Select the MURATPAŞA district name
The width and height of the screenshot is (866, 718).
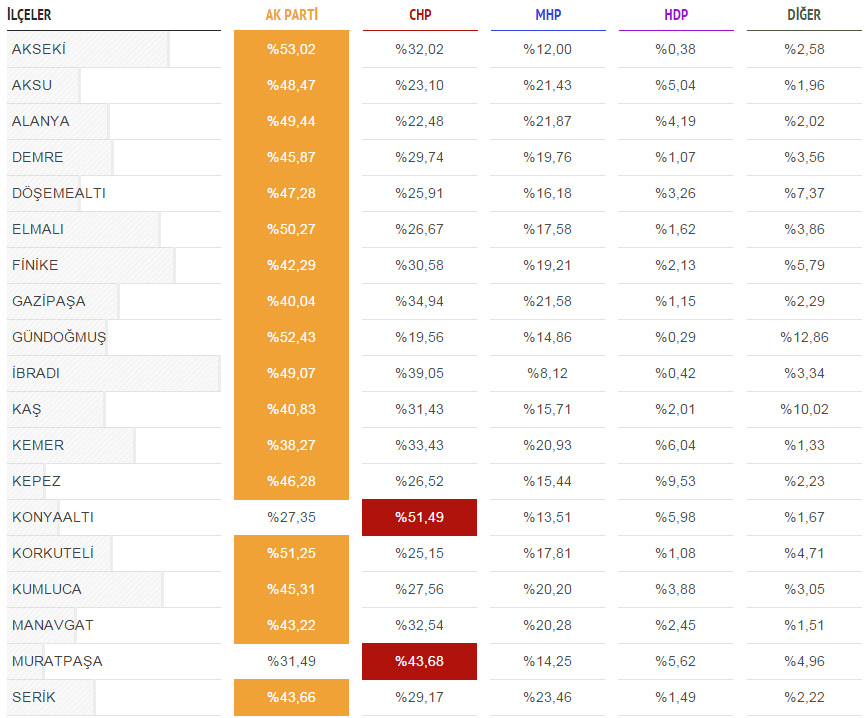[57, 661]
